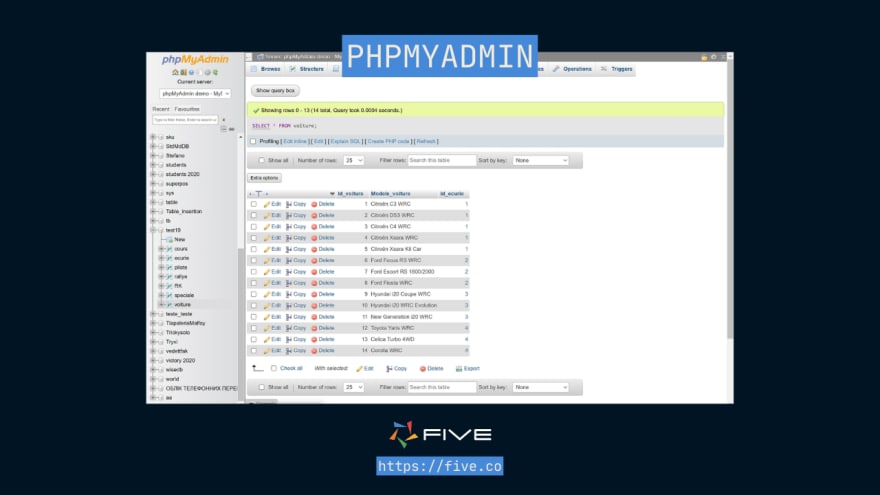
Task: Select checkbox for Celica Turbo 4WD row
Action: 254,340
